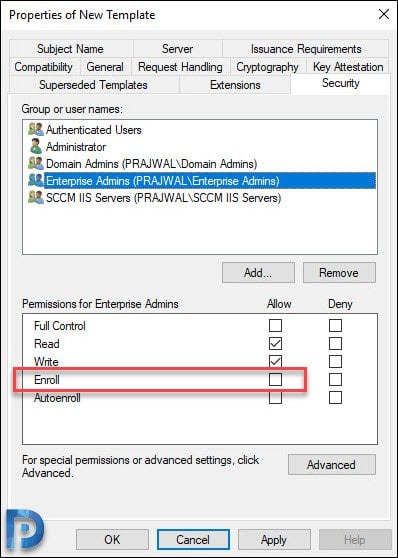The image size is (398, 558).
Task: Uncheck the Read Allow checkbox
Action: pyautogui.click(x=275, y=343)
